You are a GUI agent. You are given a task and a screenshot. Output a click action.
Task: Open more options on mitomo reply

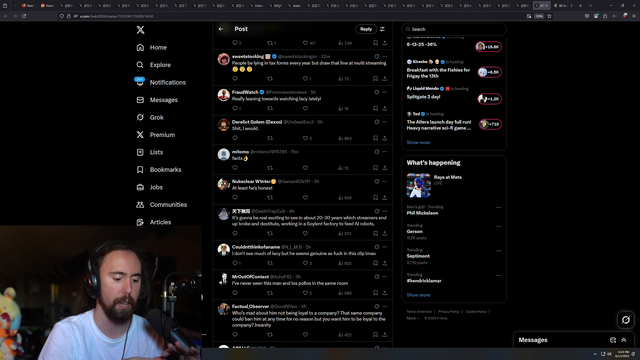(x=384, y=151)
